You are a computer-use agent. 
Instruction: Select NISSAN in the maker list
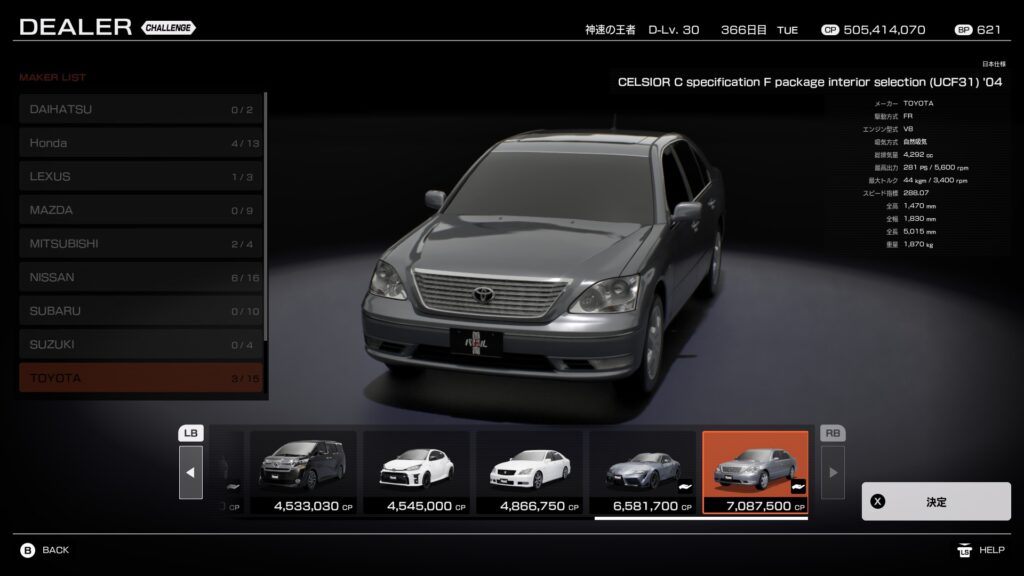(x=141, y=277)
